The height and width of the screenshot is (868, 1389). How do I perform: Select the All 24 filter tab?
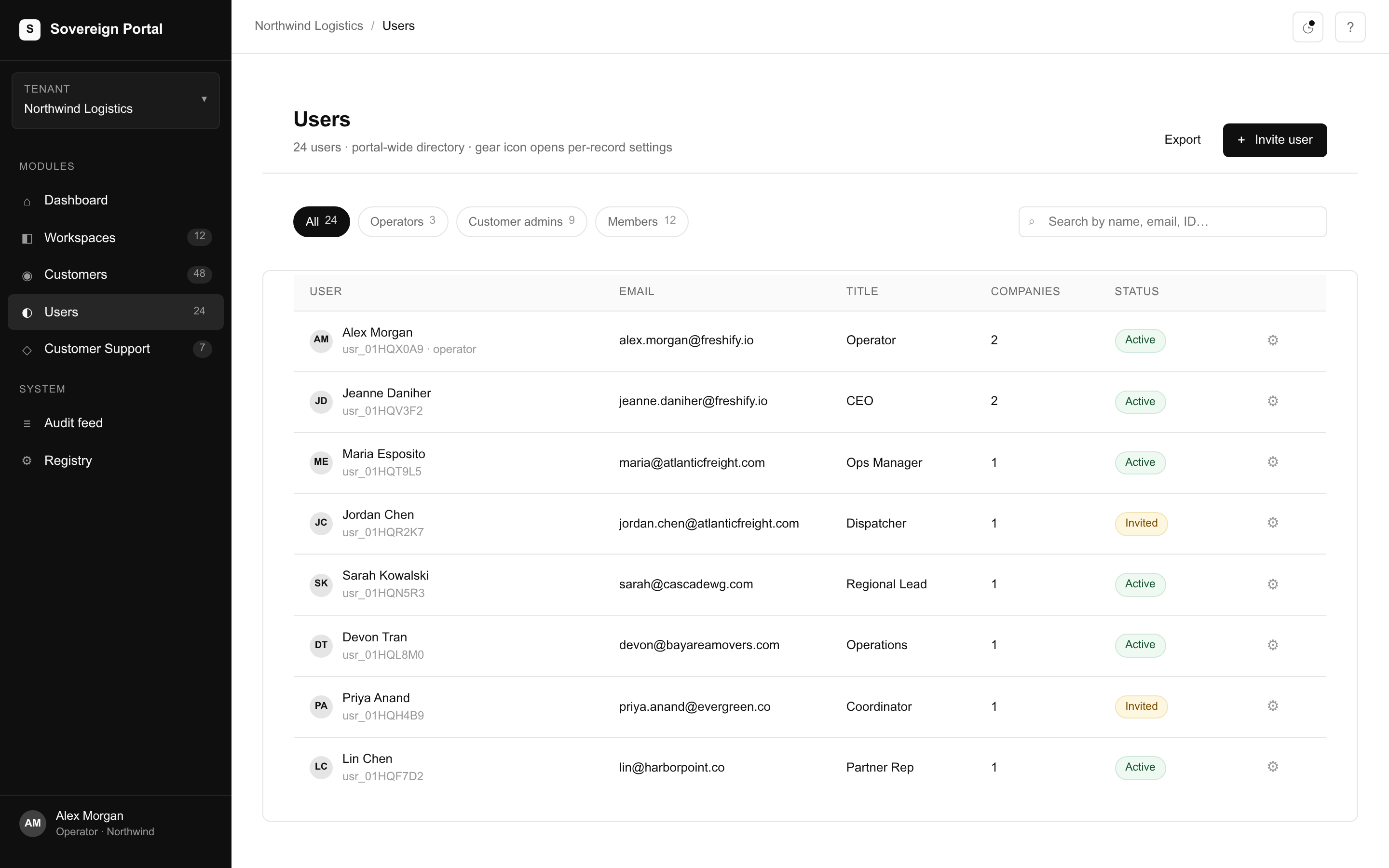[x=321, y=222]
